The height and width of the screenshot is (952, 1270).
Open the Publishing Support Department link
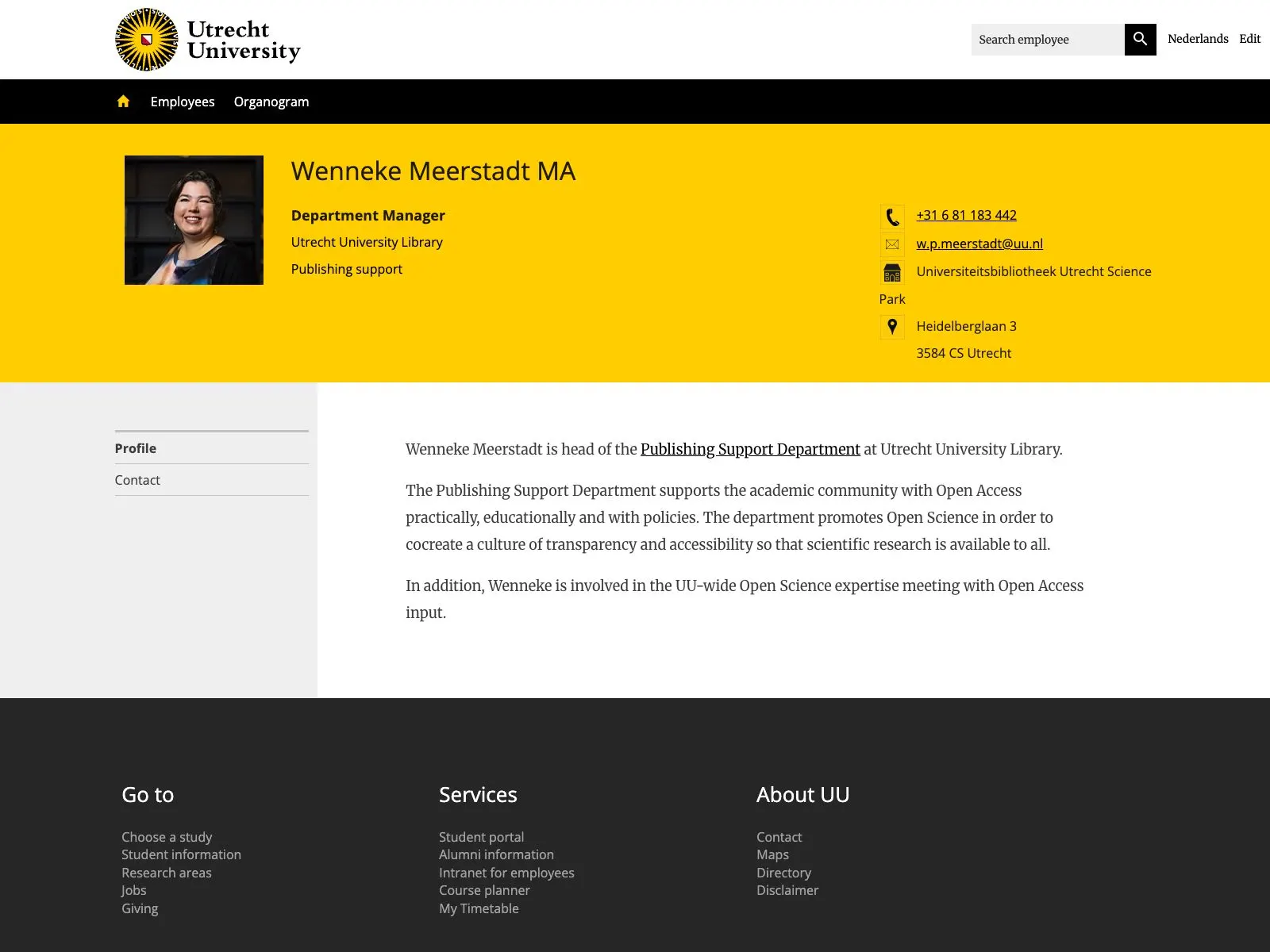[750, 449]
